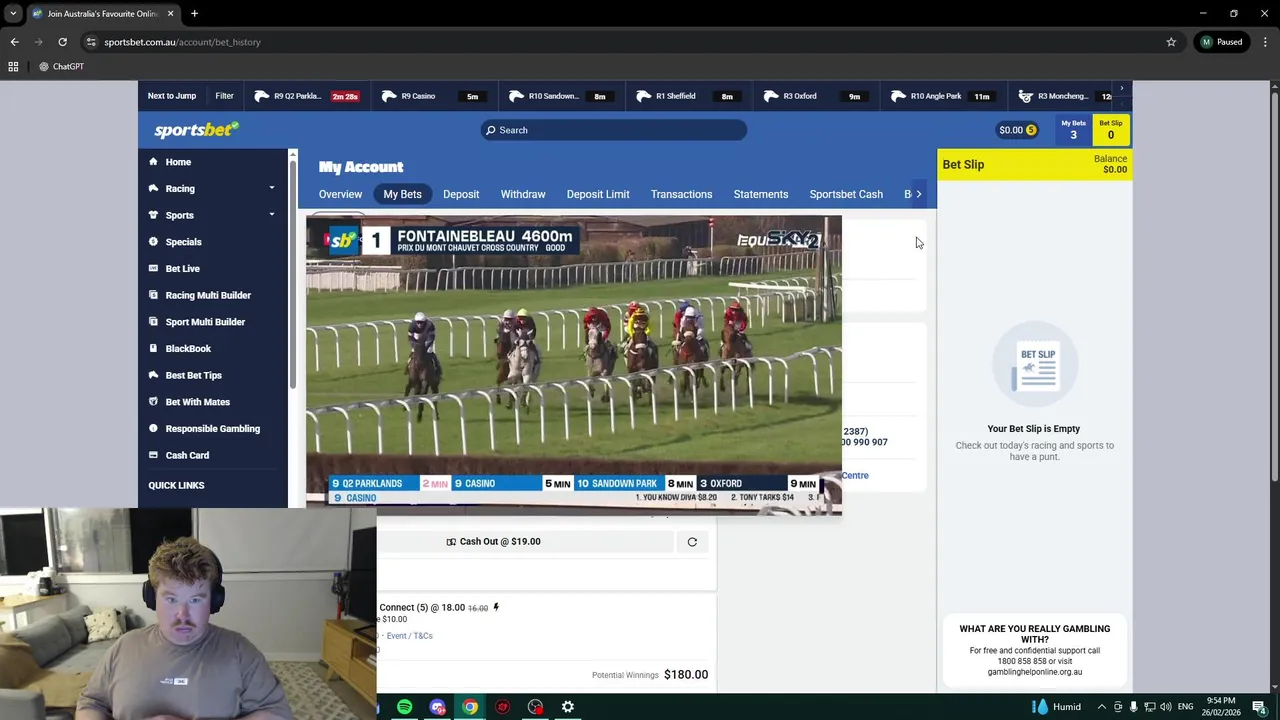Select the Deposit account tab
Image resolution: width=1280 pixels, height=720 pixels.
point(461,194)
